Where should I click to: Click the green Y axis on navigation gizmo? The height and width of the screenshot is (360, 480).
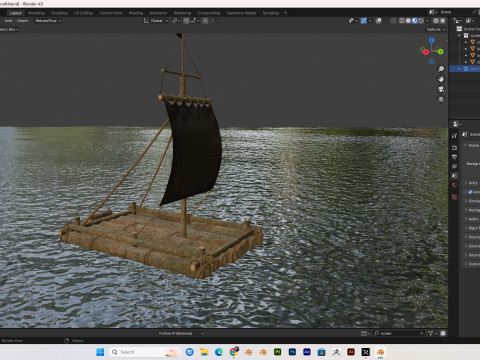[440, 51]
